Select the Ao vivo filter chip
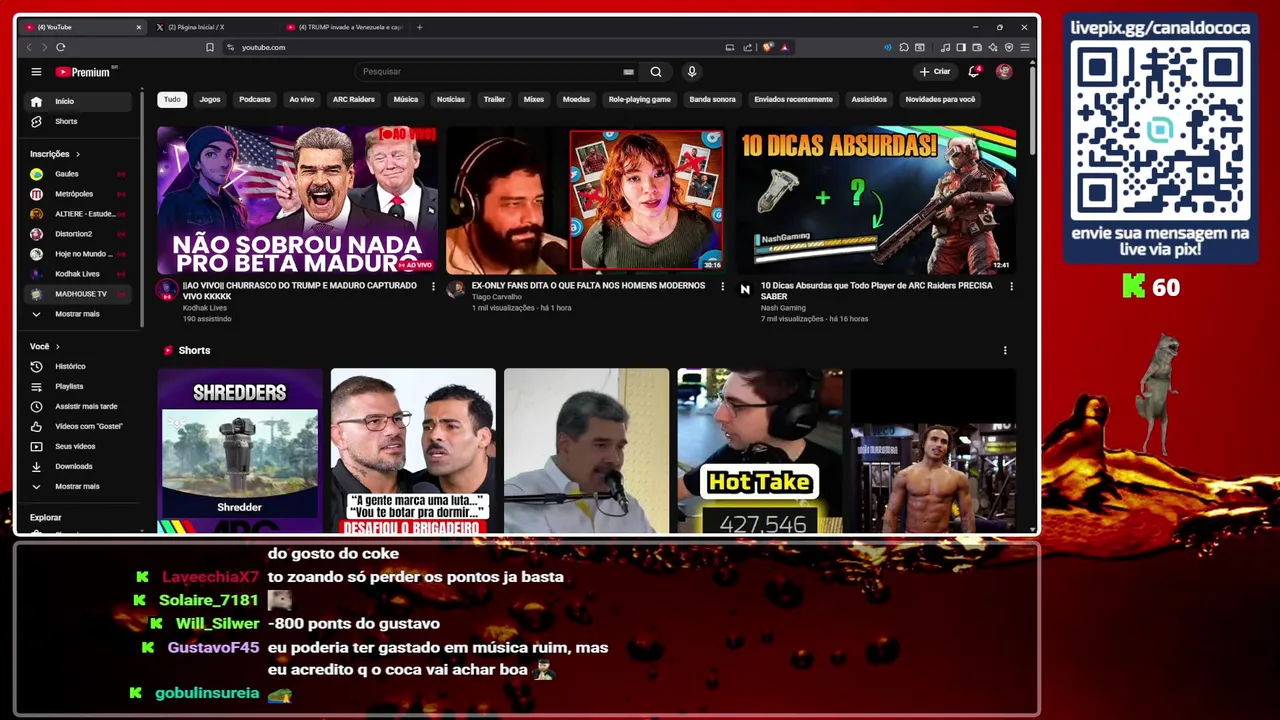The width and height of the screenshot is (1280, 720). 302,99
